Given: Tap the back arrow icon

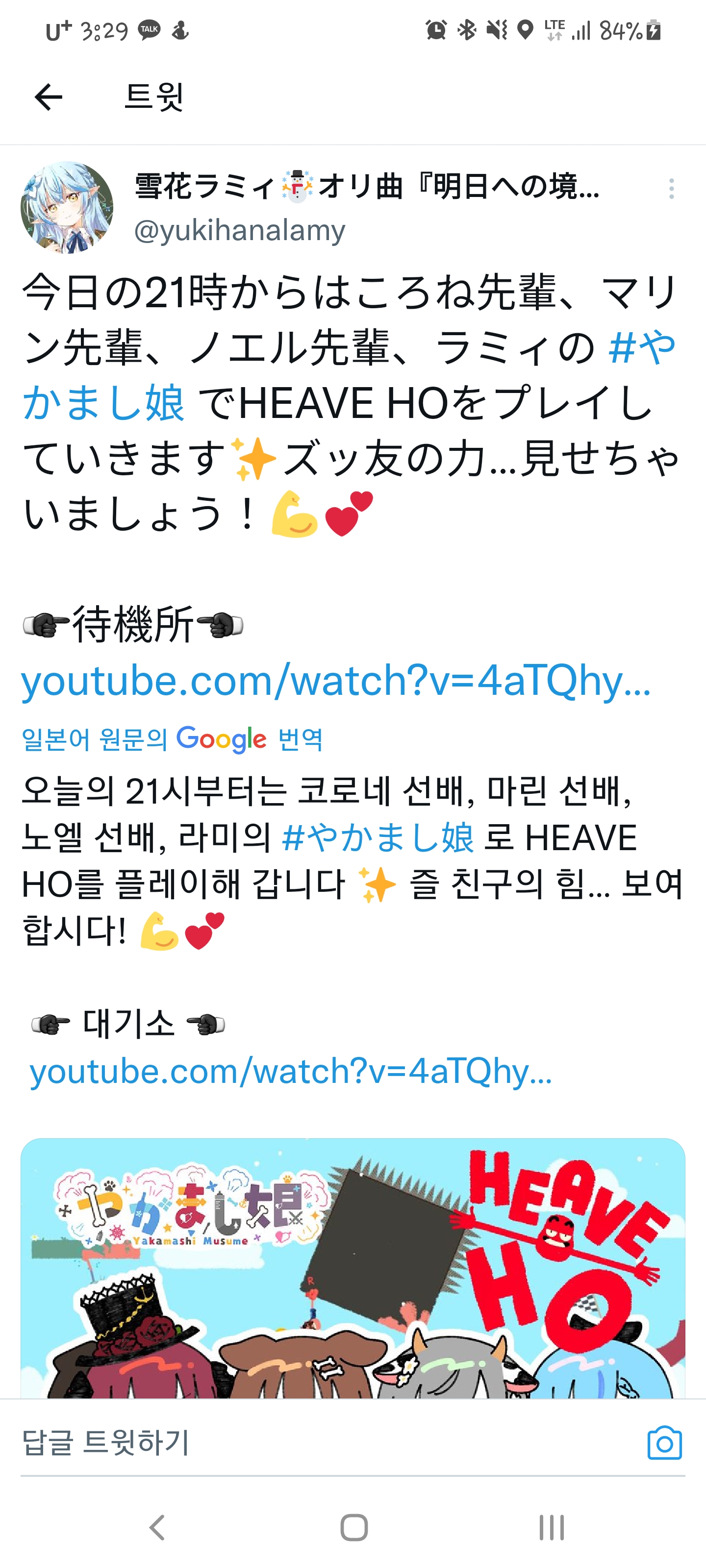Looking at the screenshot, I should point(49,97).
